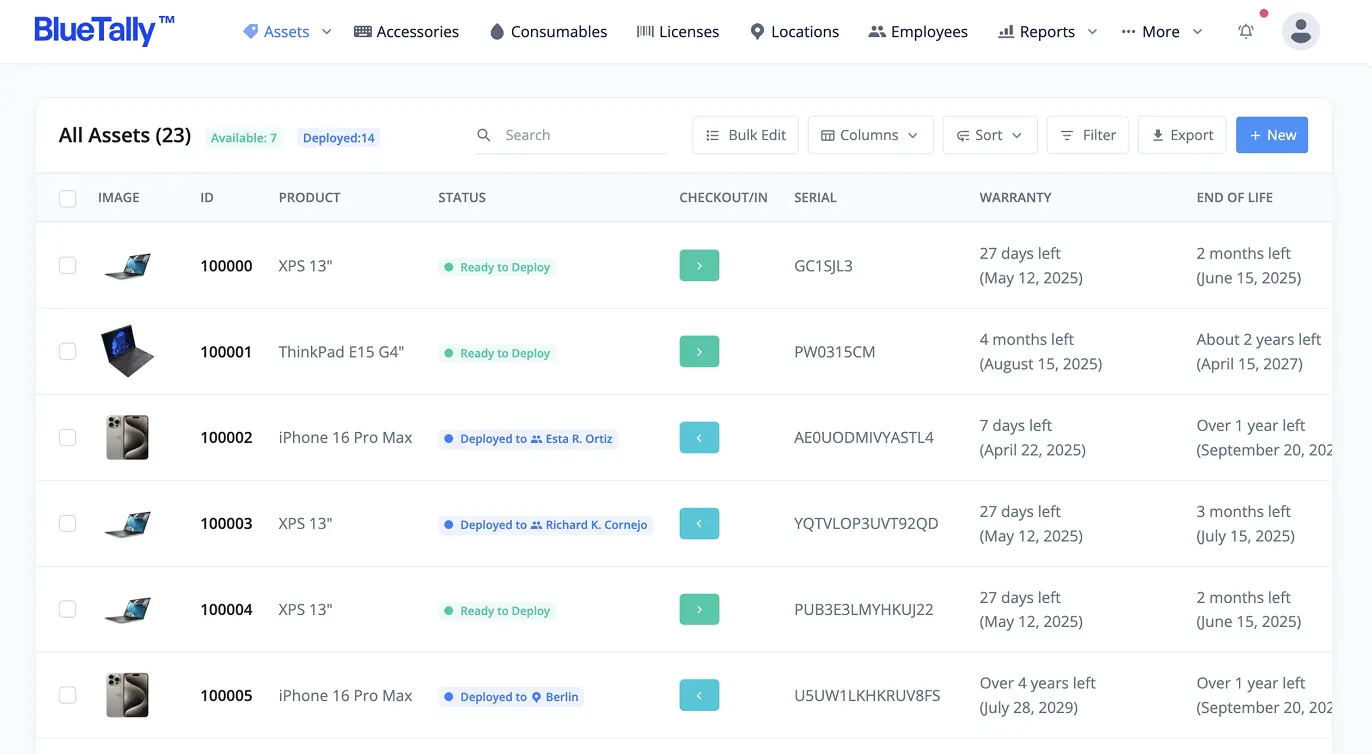Viewport: 1372px width, 754px height.
Task: Go to Employees page
Action: 918,32
